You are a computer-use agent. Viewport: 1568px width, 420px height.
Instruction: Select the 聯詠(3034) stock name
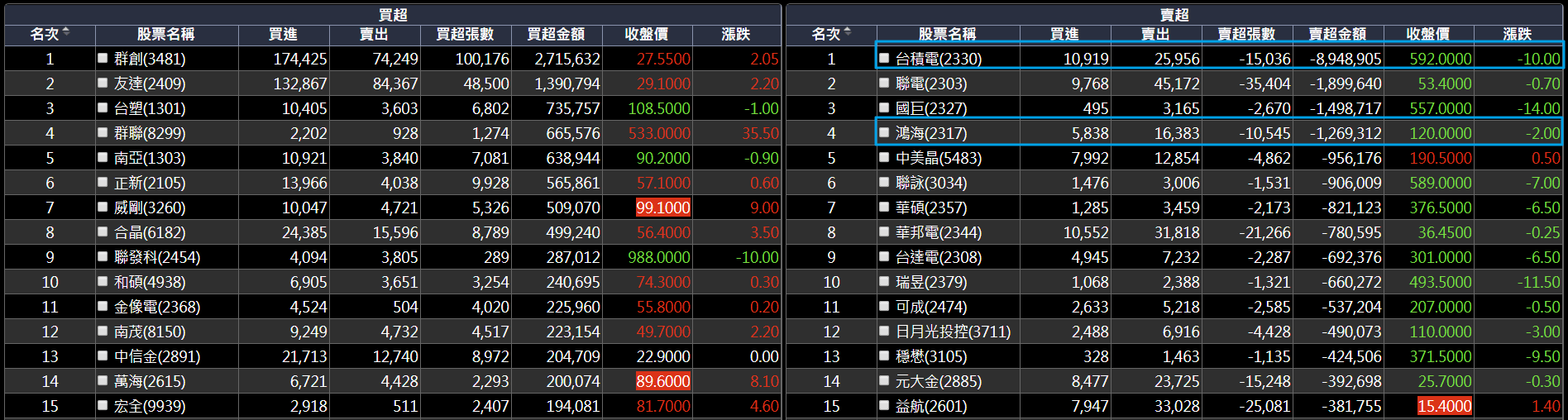point(931,183)
